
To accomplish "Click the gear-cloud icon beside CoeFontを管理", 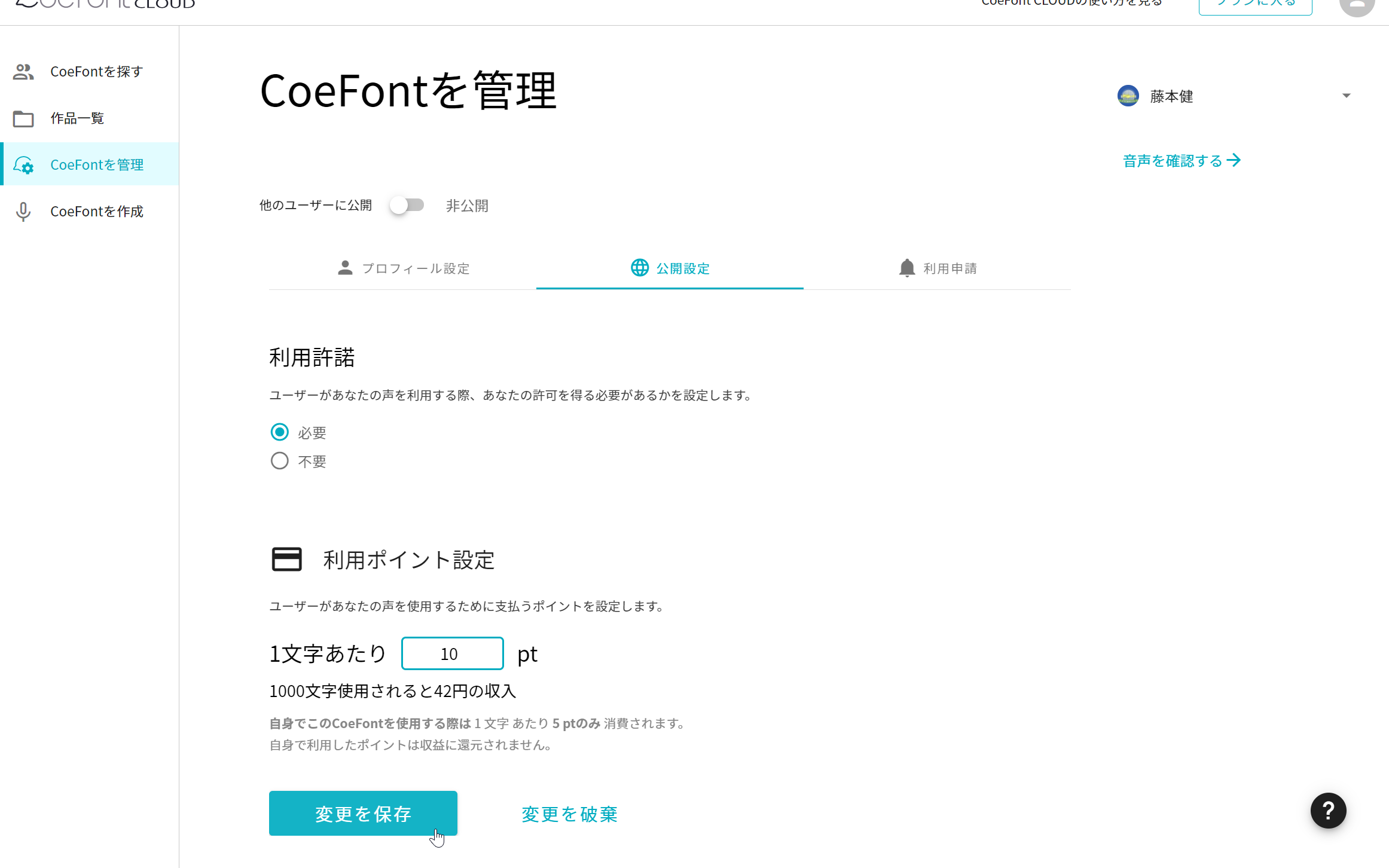I will click(x=24, y=165).
